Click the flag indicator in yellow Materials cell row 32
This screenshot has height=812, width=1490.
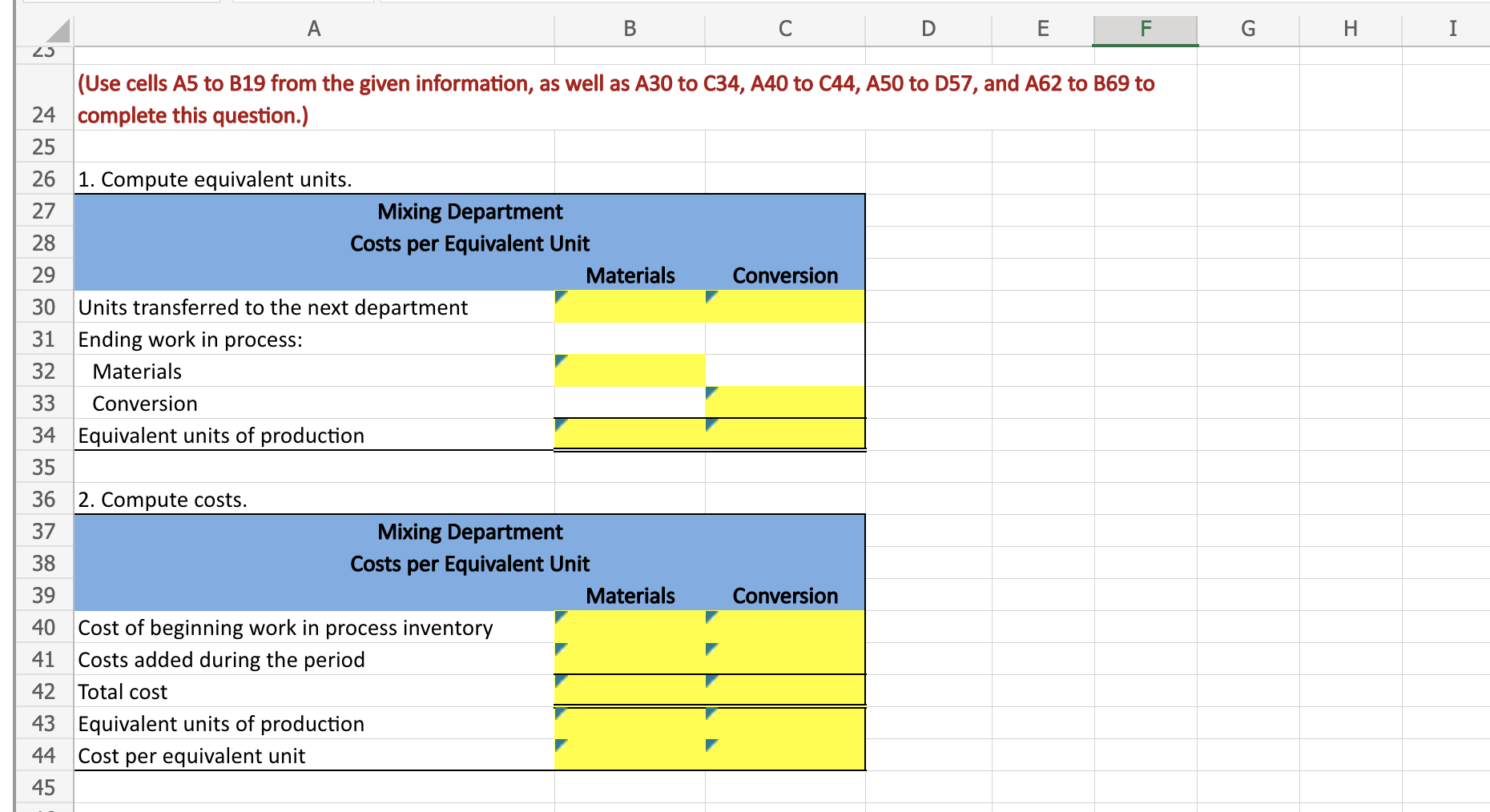point(561,360)
